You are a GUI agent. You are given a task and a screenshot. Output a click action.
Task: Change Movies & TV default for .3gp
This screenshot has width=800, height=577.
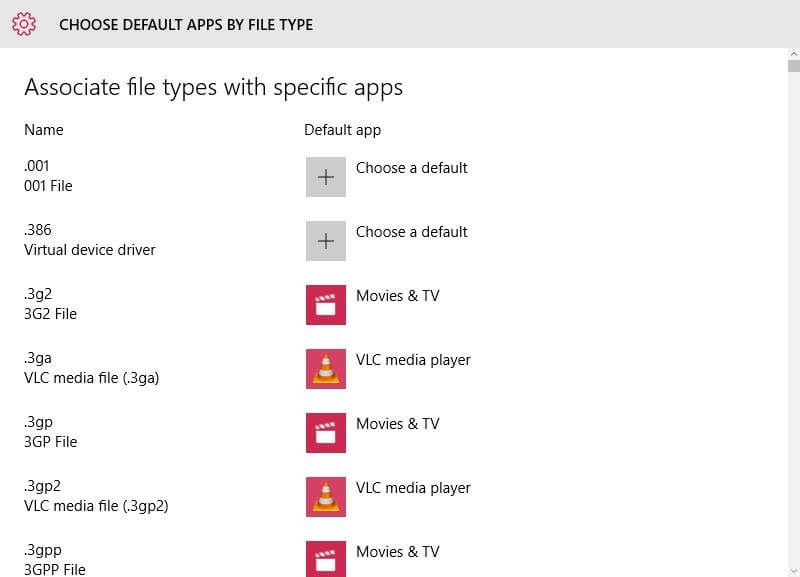[397, 424]
